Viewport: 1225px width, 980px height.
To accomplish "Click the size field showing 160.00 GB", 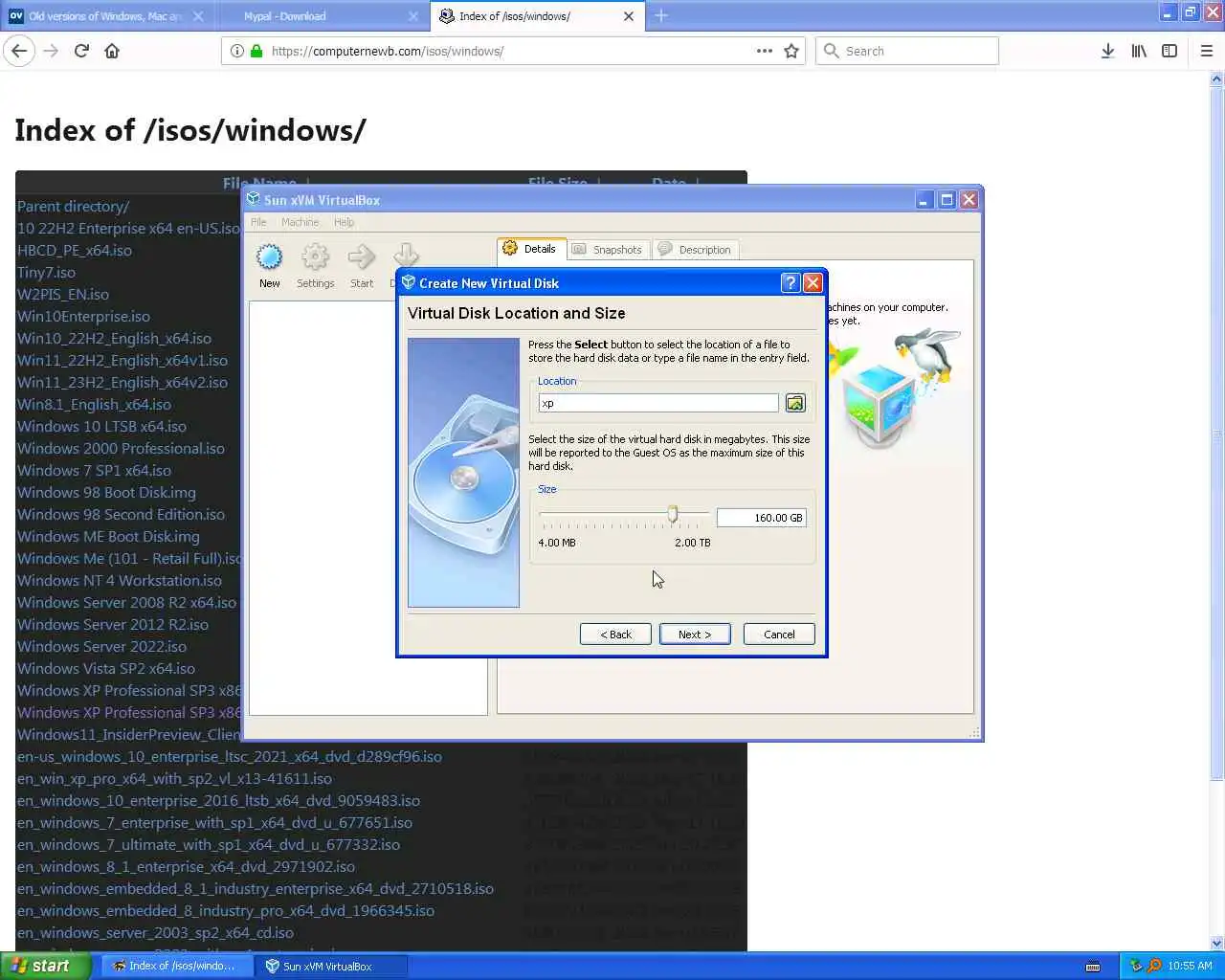I will click(x=762, y=518).
